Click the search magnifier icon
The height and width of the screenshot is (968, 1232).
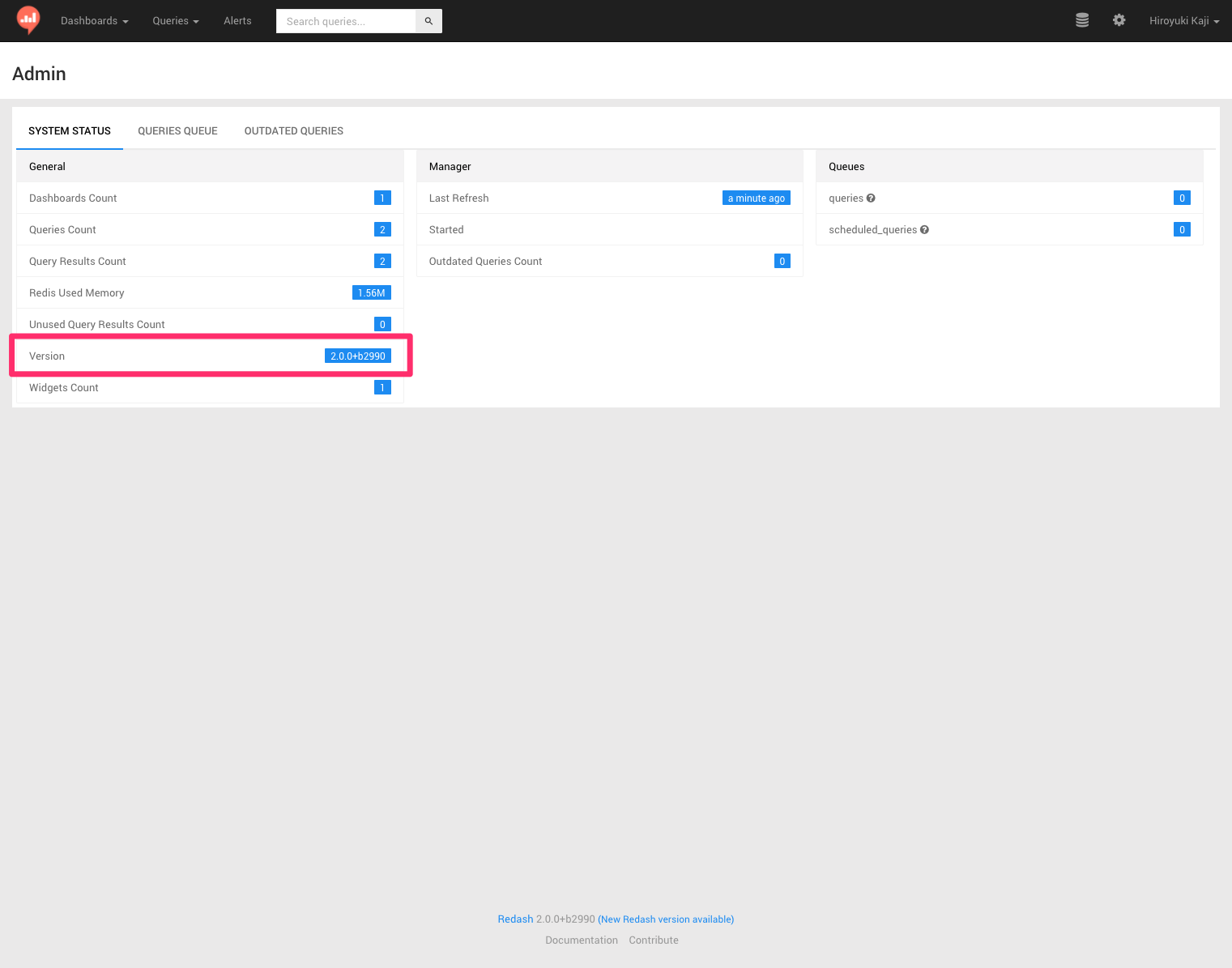[428, 20]
